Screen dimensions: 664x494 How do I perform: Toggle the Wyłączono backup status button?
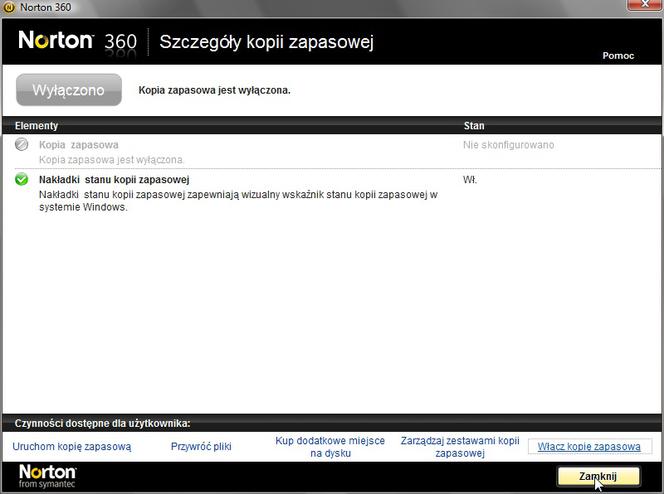coord(69,90)
